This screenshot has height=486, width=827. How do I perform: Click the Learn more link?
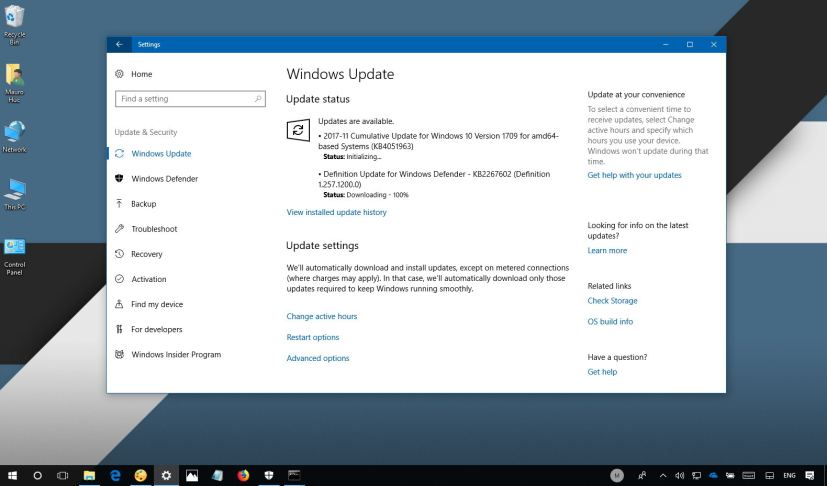607,250
